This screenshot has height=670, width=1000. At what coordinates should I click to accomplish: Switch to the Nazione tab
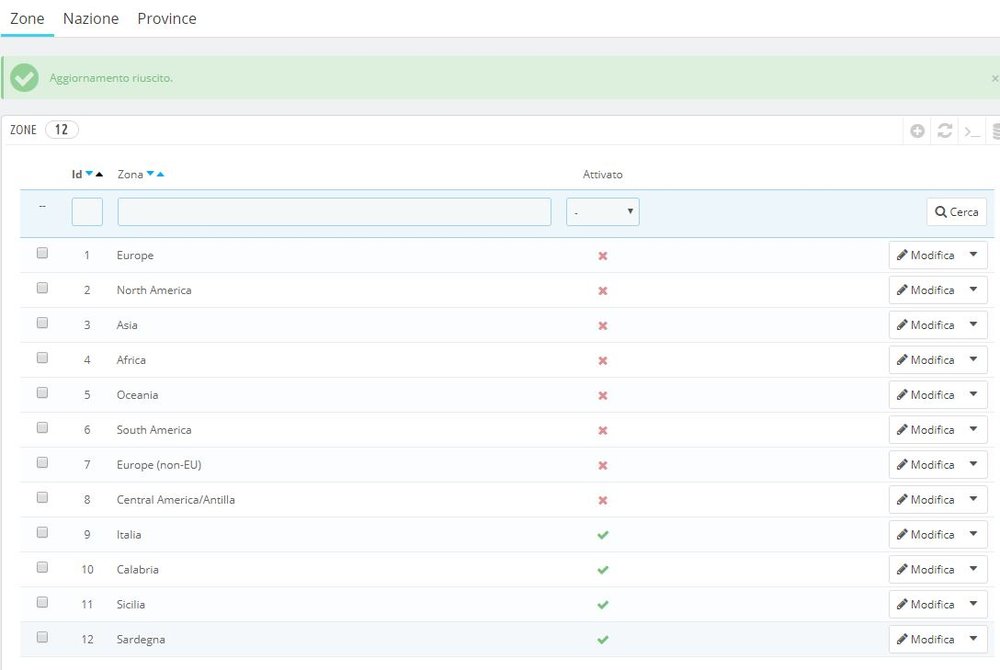pos(91,19)
